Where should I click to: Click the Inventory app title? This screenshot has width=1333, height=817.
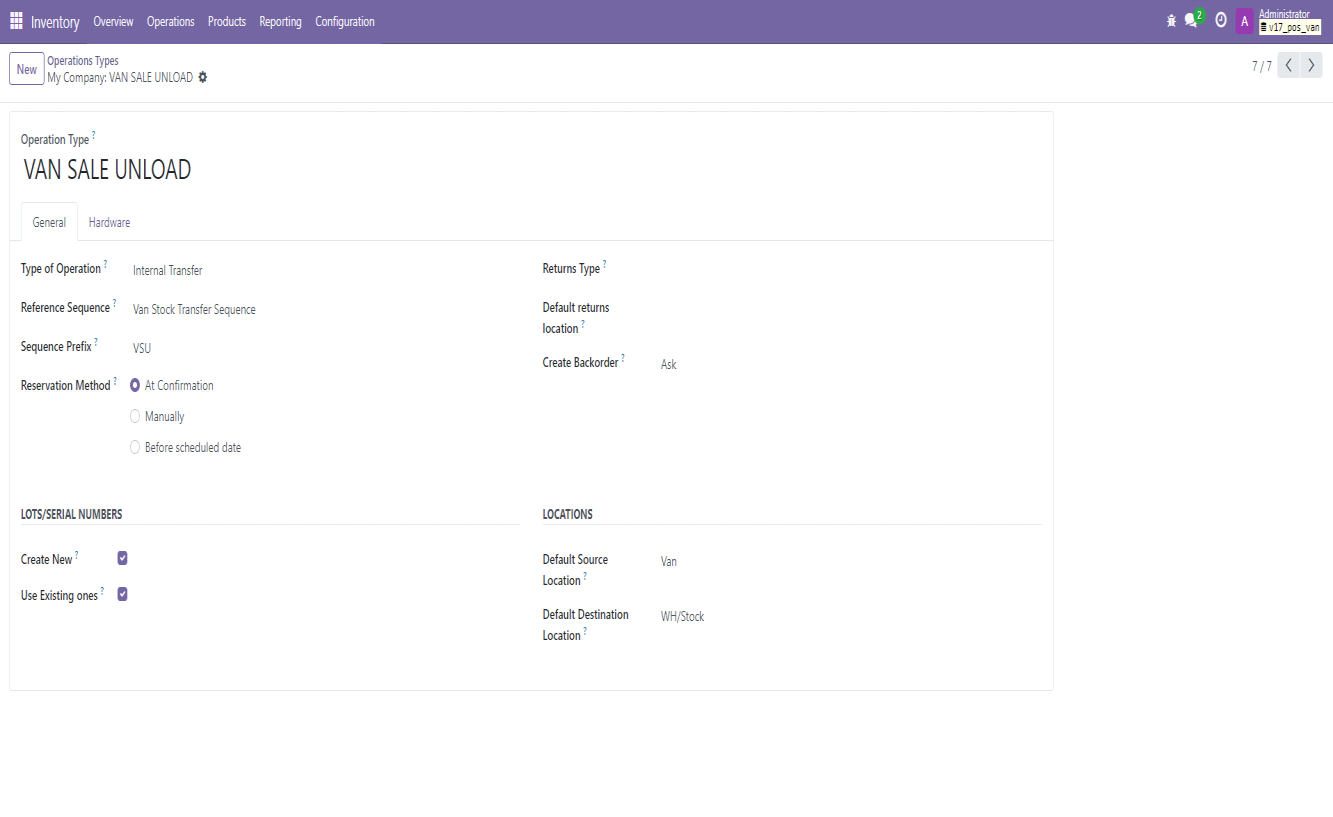coord(55,22)
